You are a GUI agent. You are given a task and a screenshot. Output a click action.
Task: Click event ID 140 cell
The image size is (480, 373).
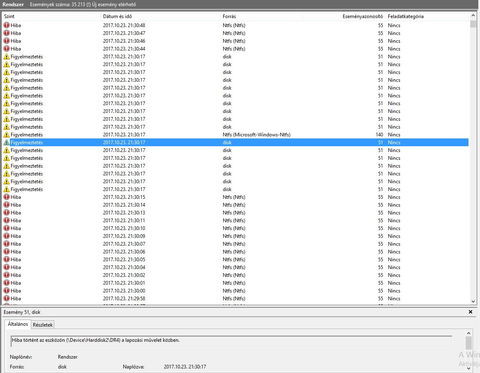[x=379, y=135]
